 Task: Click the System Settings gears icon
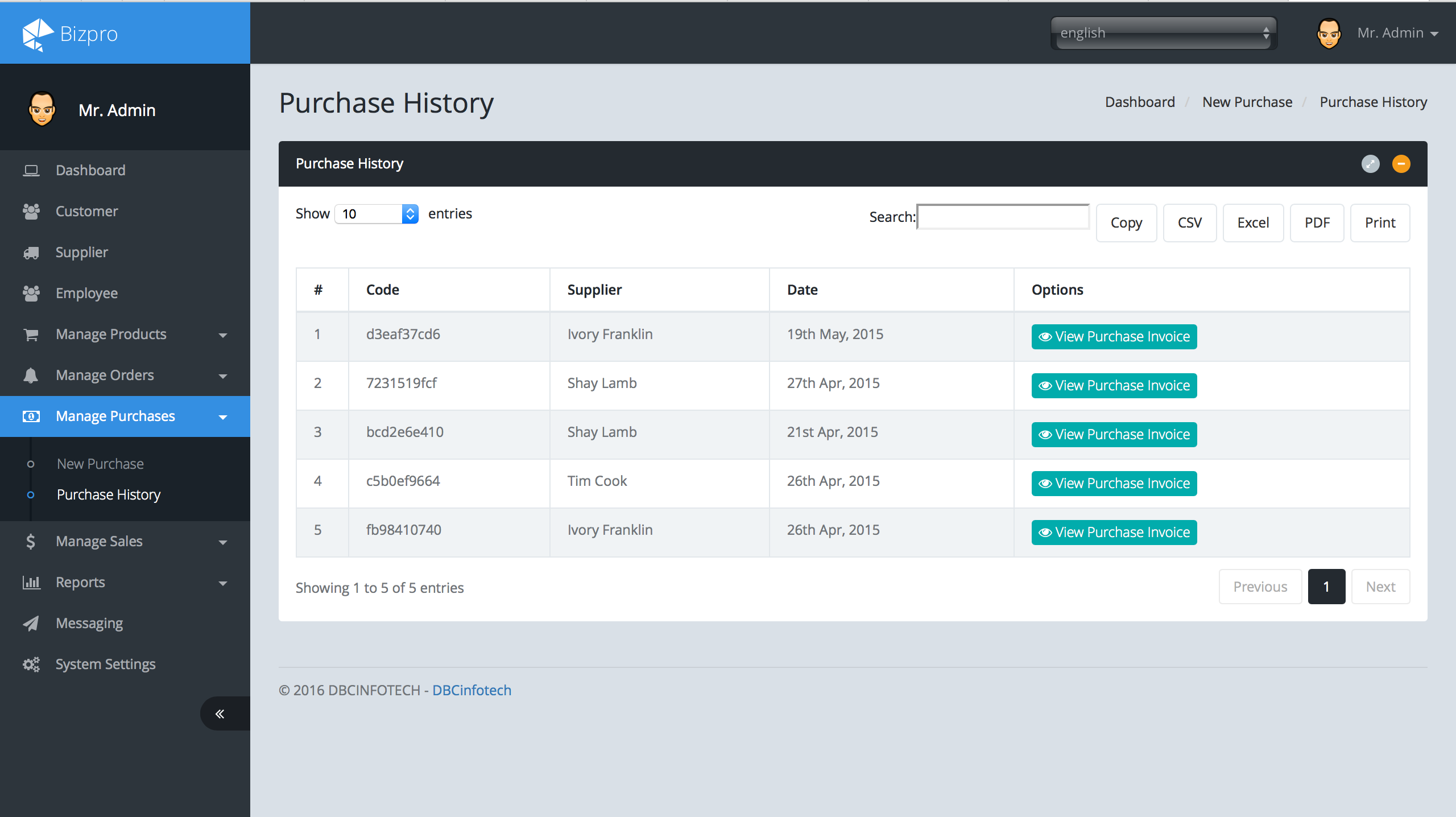(31, 665)
